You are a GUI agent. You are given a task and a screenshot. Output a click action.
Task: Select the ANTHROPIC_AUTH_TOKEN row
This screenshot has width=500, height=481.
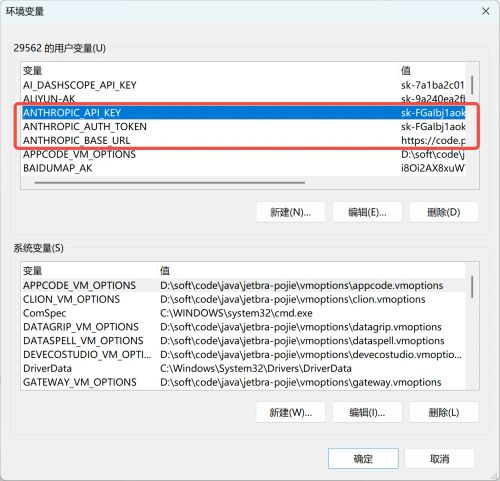click(244, 127)
